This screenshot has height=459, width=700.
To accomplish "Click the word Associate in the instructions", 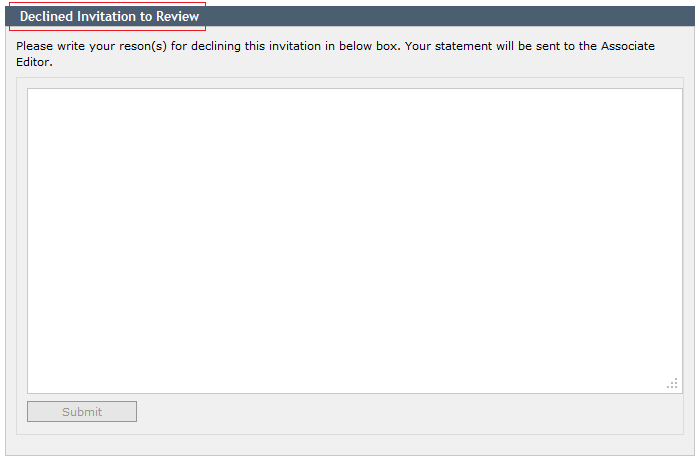I will [628, 46].
